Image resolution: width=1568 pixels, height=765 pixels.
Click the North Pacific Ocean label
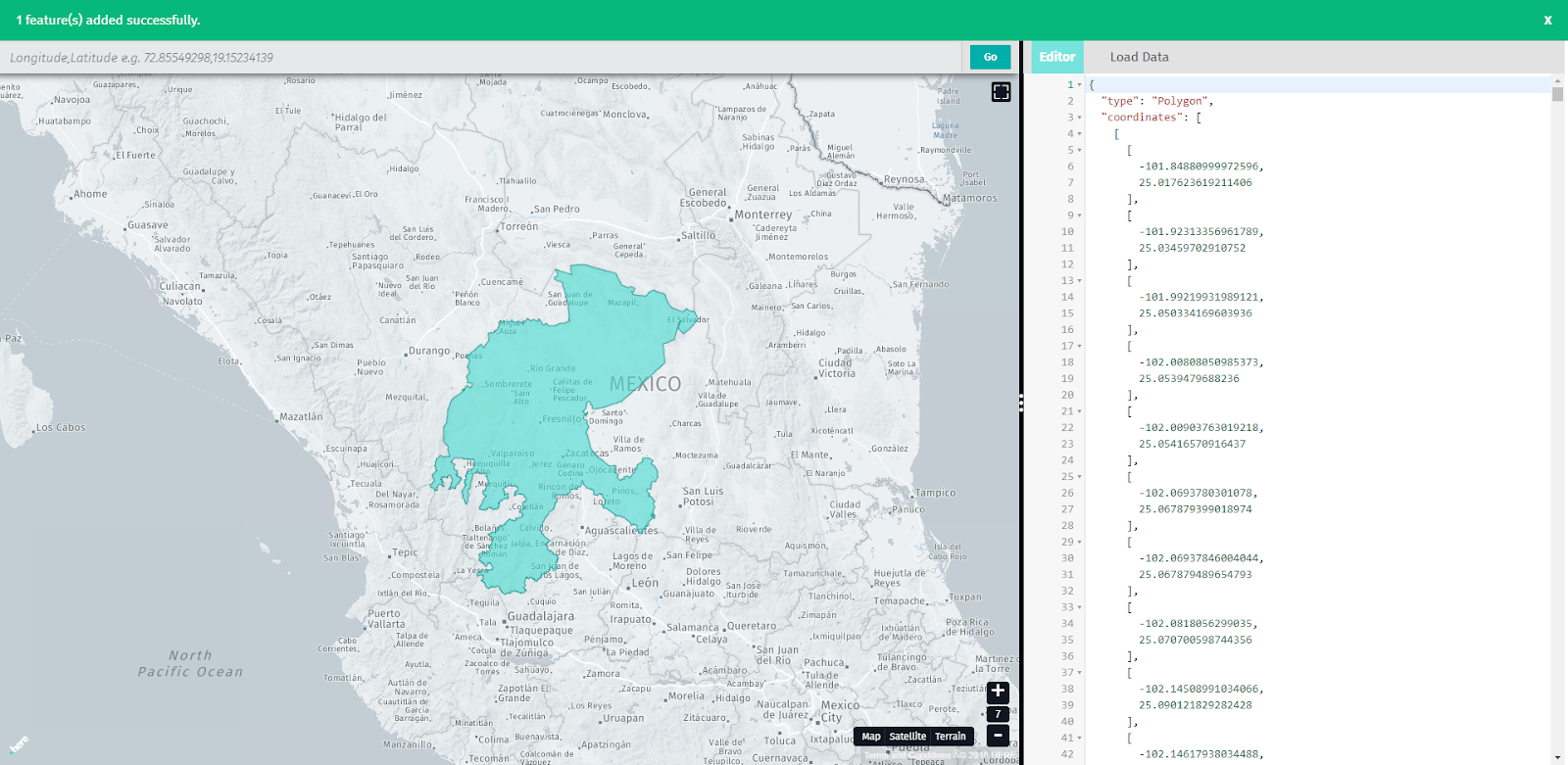pyautogui.click(x=190, y=664)
